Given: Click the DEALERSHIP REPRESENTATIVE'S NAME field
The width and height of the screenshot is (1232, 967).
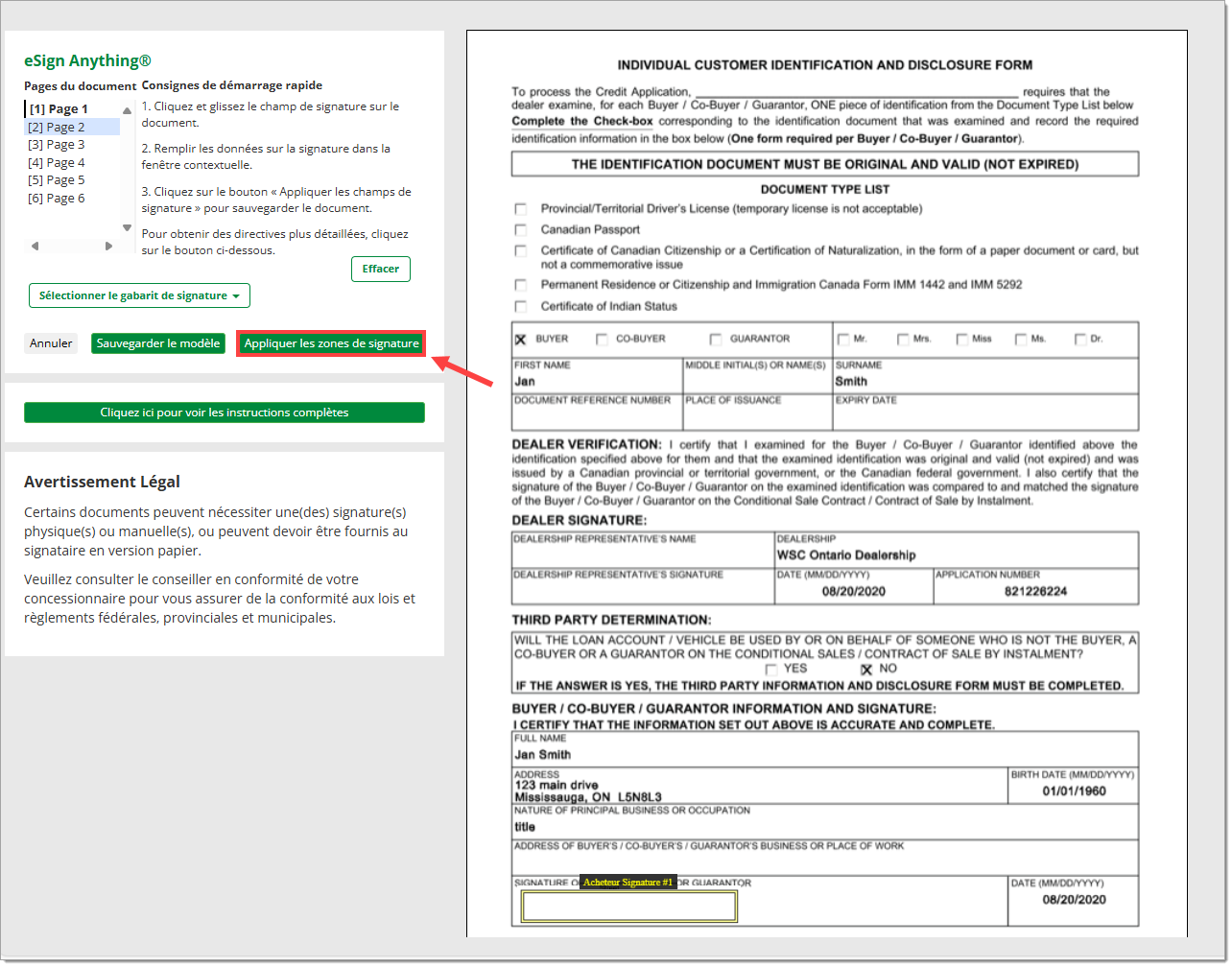Looking at the screenshot, I should tap(643, 551).
